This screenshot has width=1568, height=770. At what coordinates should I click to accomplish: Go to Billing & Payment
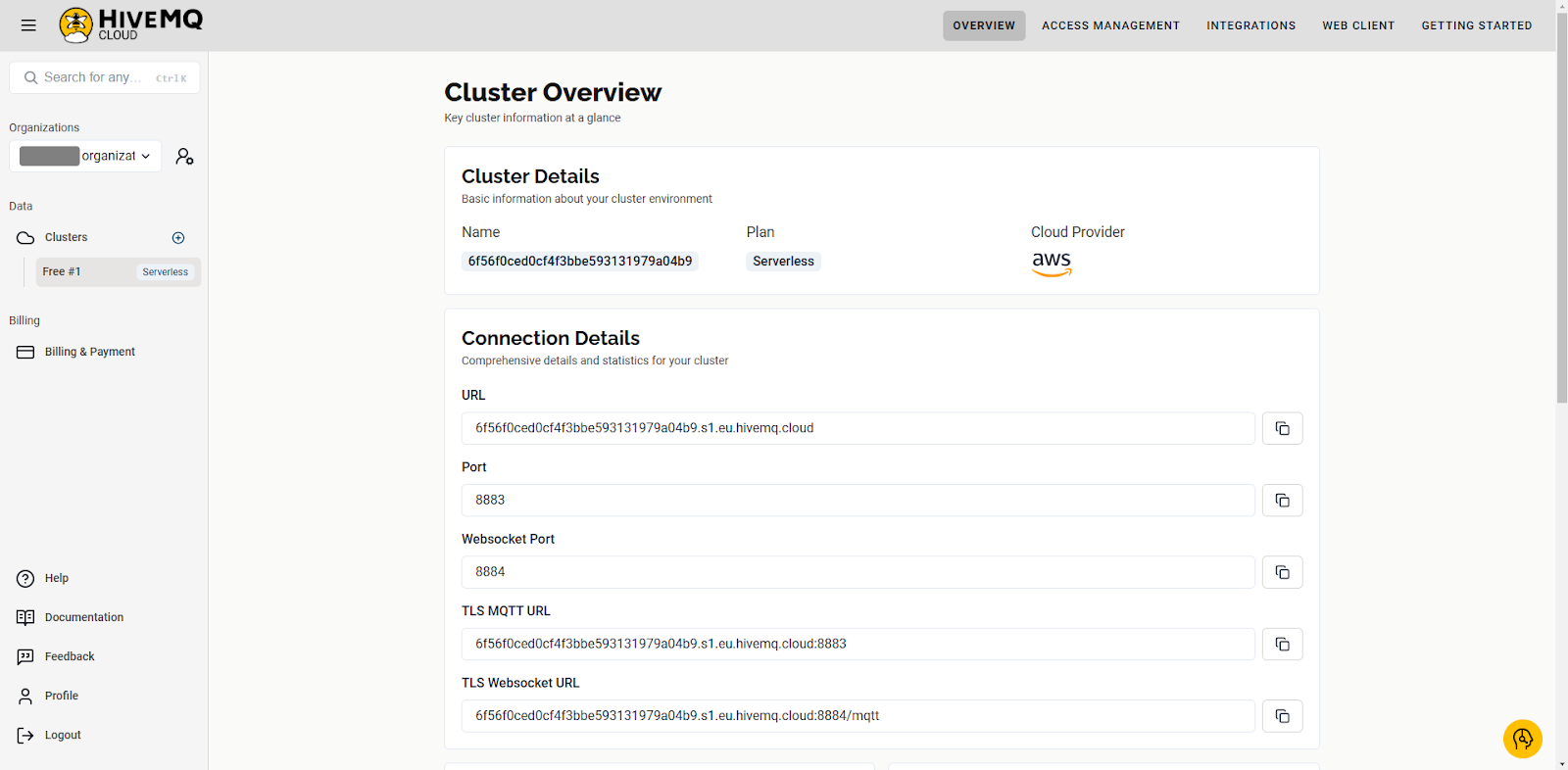click(x=89, y=352)
